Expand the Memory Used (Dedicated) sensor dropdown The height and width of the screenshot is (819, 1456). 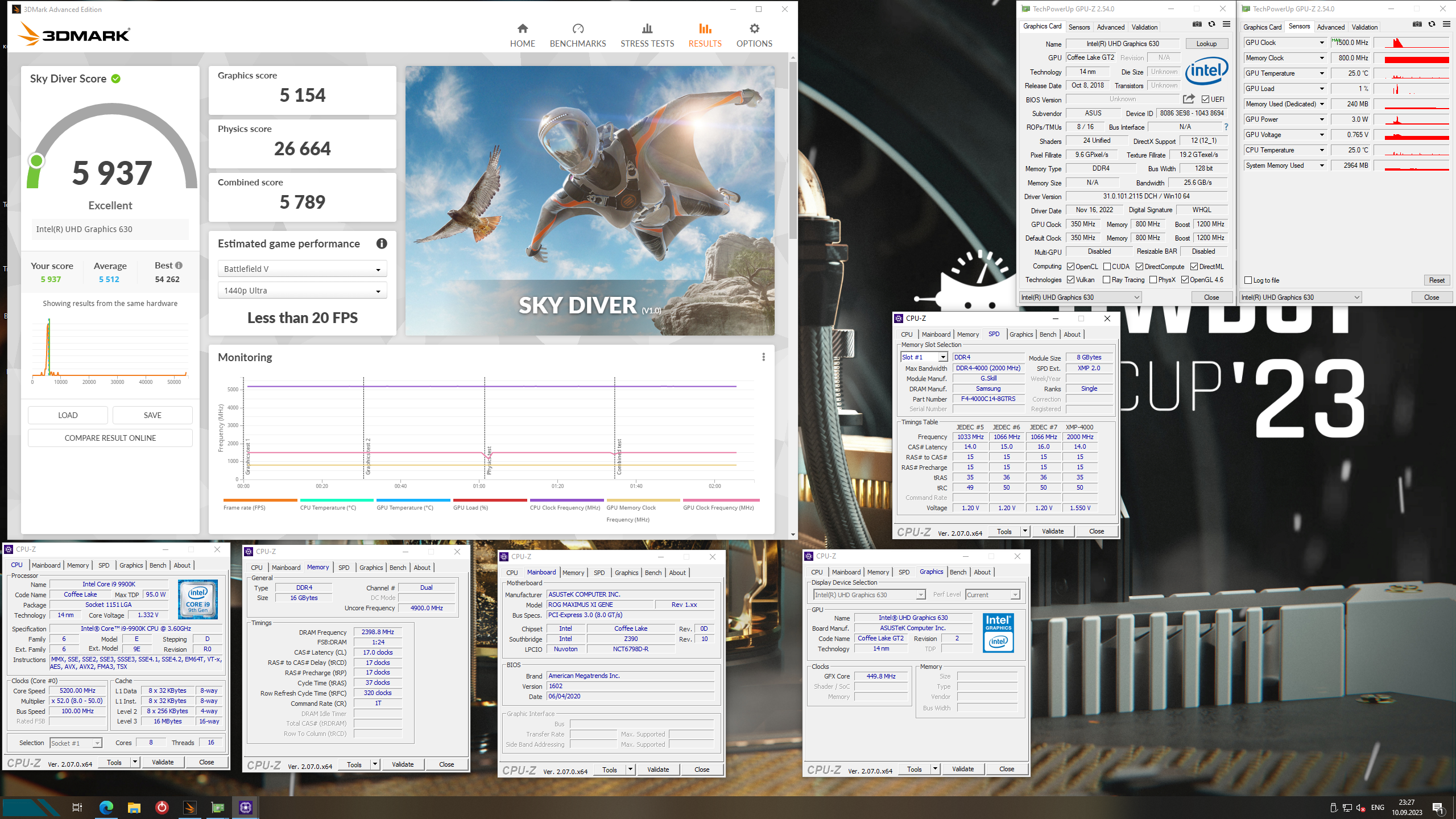[x=1322, y=104]
